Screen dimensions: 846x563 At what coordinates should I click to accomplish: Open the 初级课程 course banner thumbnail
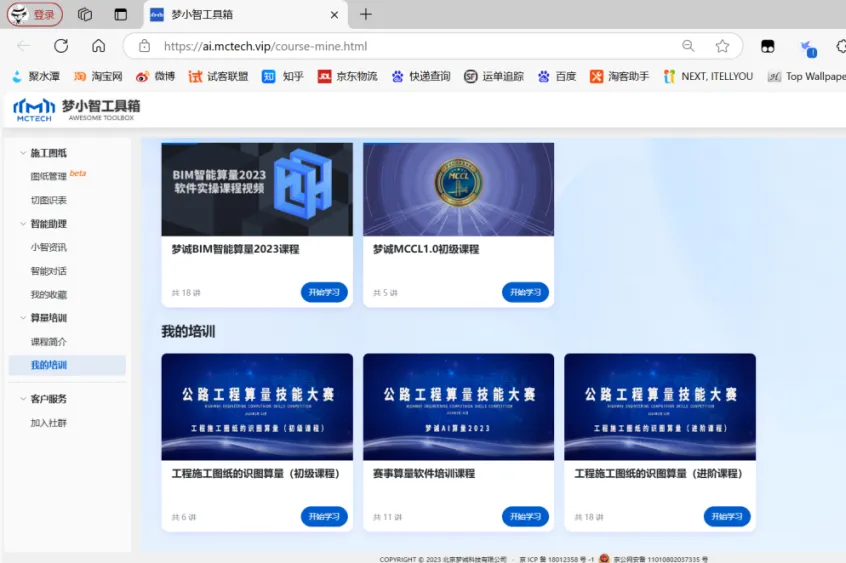(x=257, y=407)
